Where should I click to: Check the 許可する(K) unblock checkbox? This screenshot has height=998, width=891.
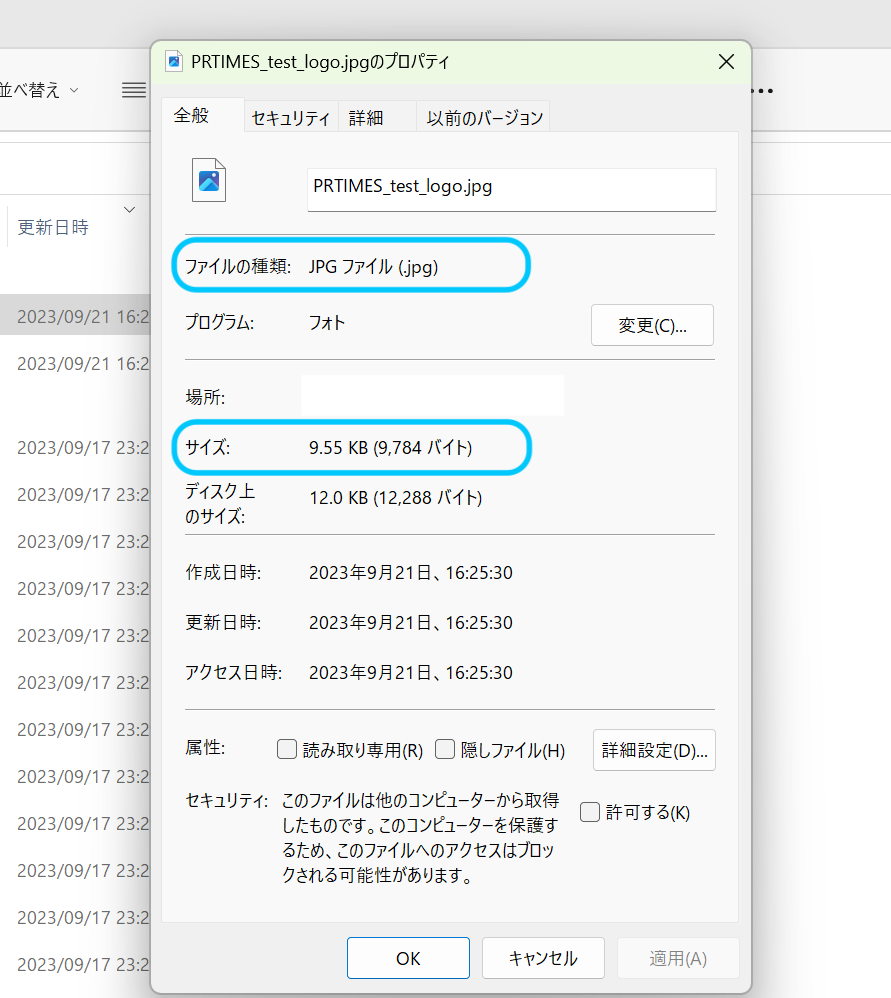point(590,811)
